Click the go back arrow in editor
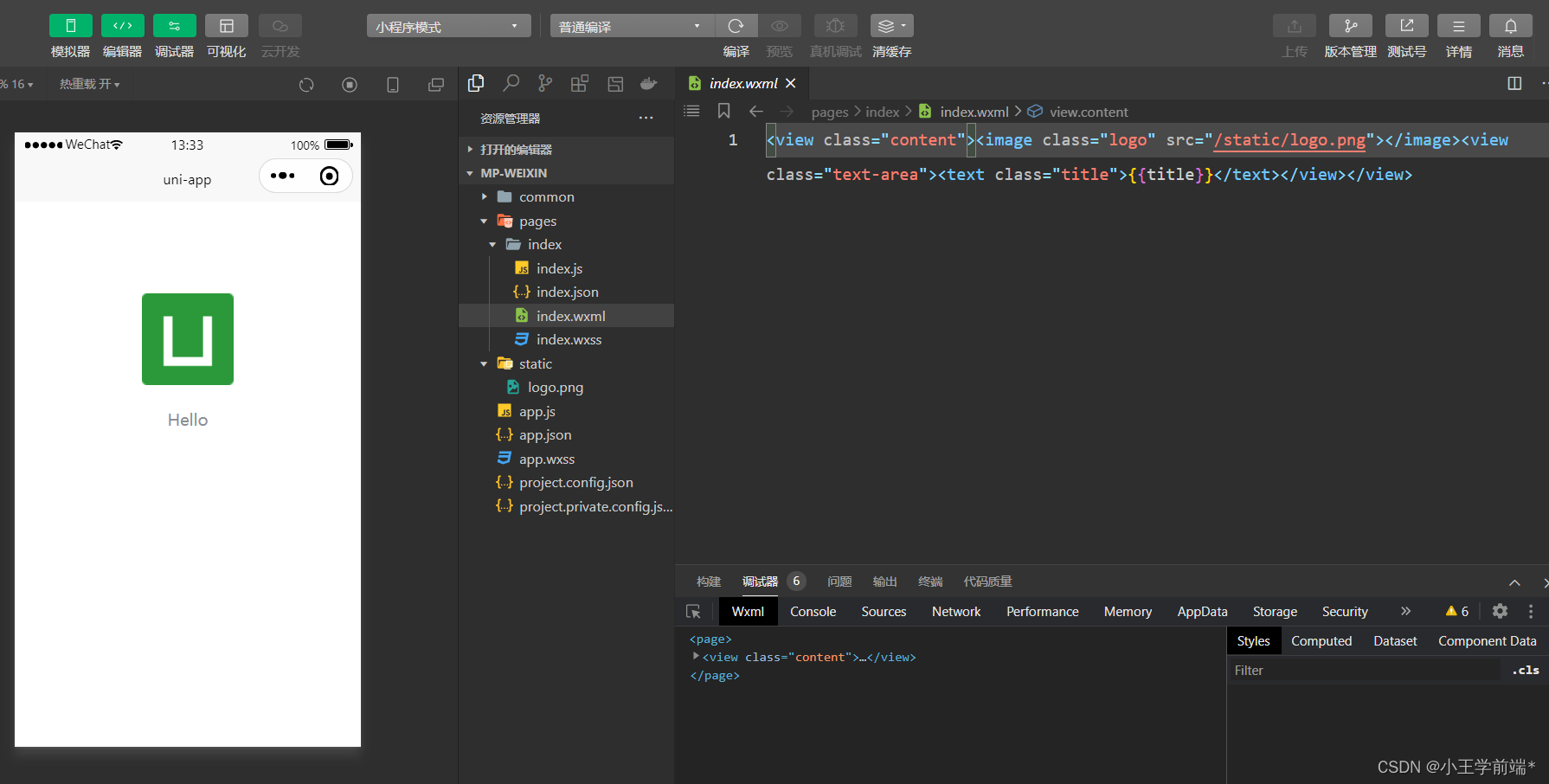Viewport: 1549px width, 784px height. 755,111
